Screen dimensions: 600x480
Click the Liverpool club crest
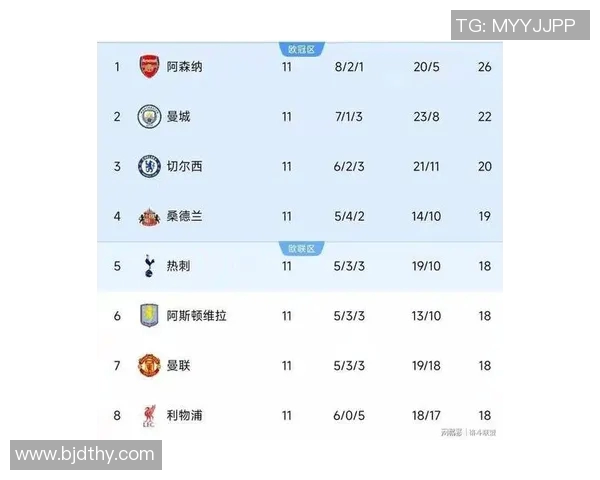click(x=149, y=415)
